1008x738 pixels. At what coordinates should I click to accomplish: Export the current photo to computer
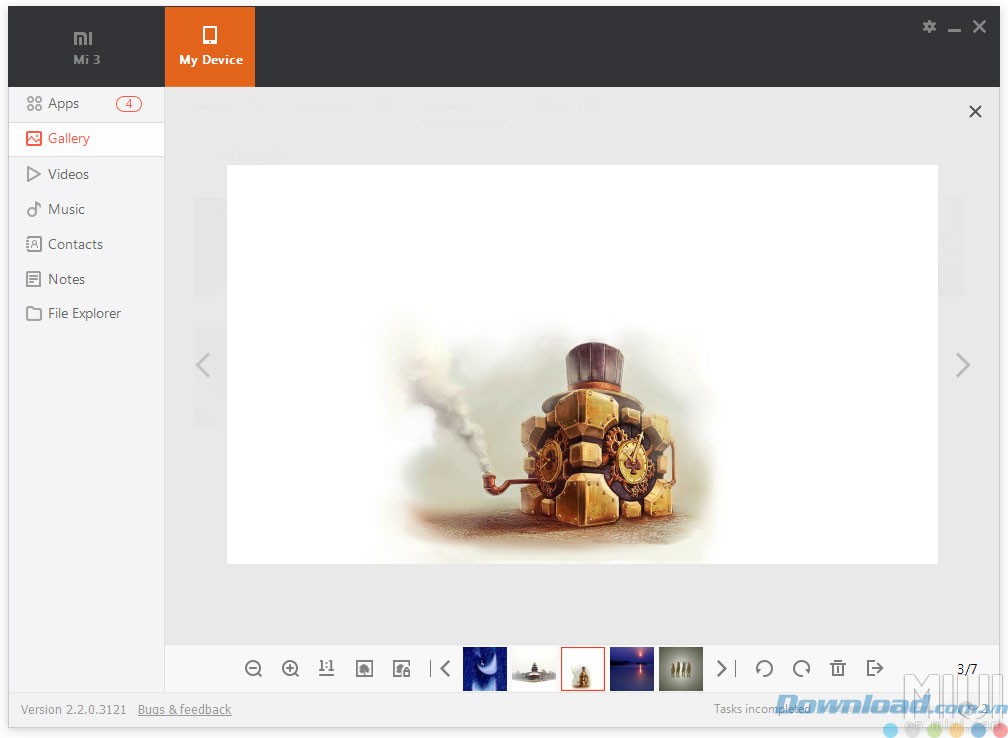(875, 668)
